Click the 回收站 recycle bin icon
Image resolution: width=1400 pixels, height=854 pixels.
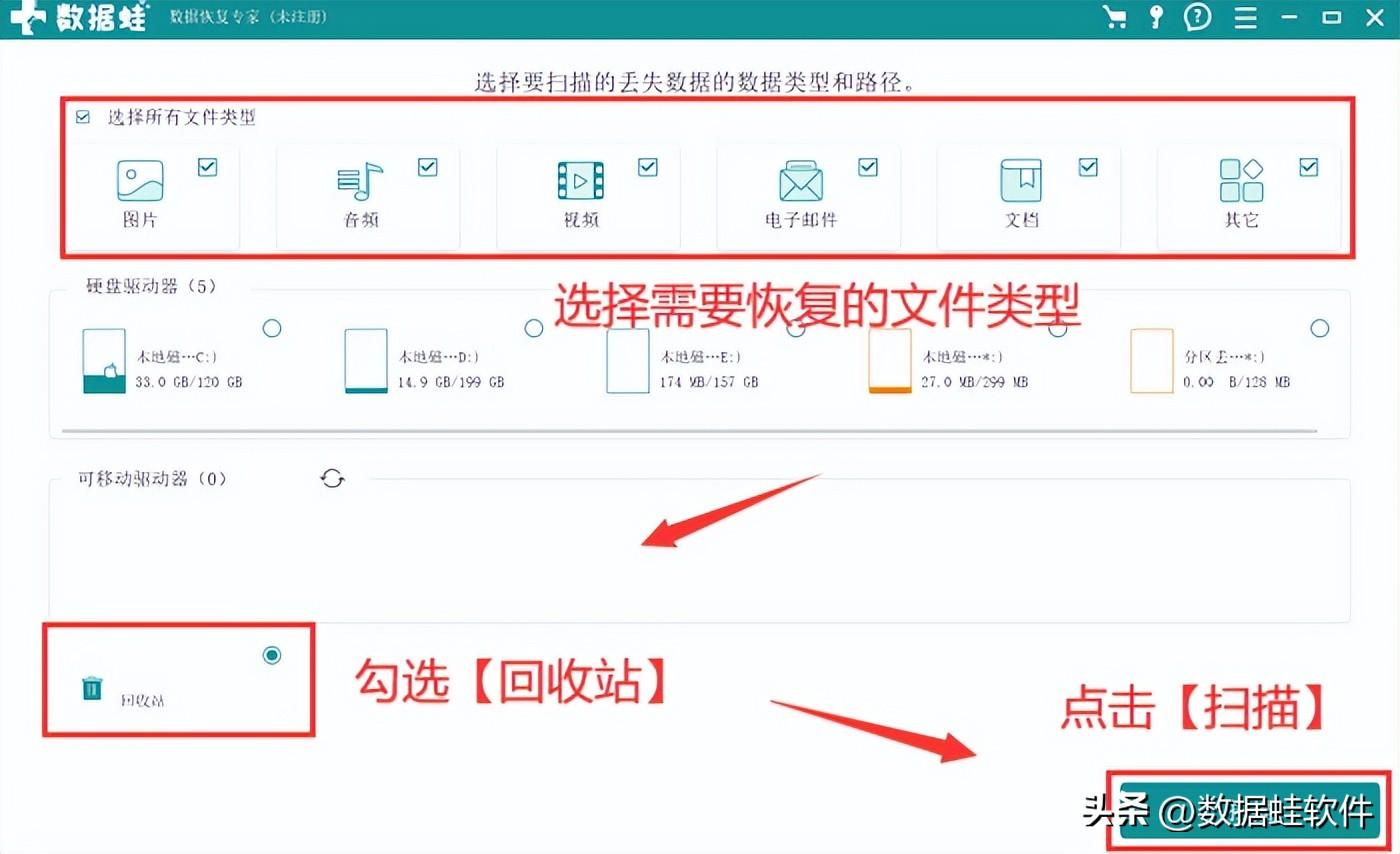click(x=91, y=687)
